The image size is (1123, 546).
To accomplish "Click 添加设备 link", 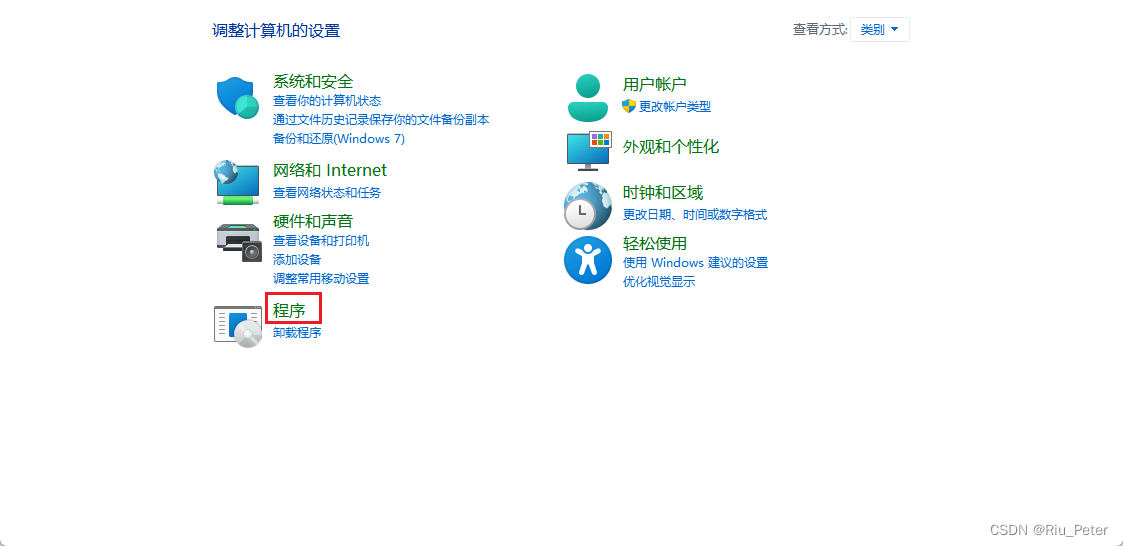I will pyautogui.click(x=297, y=259).
